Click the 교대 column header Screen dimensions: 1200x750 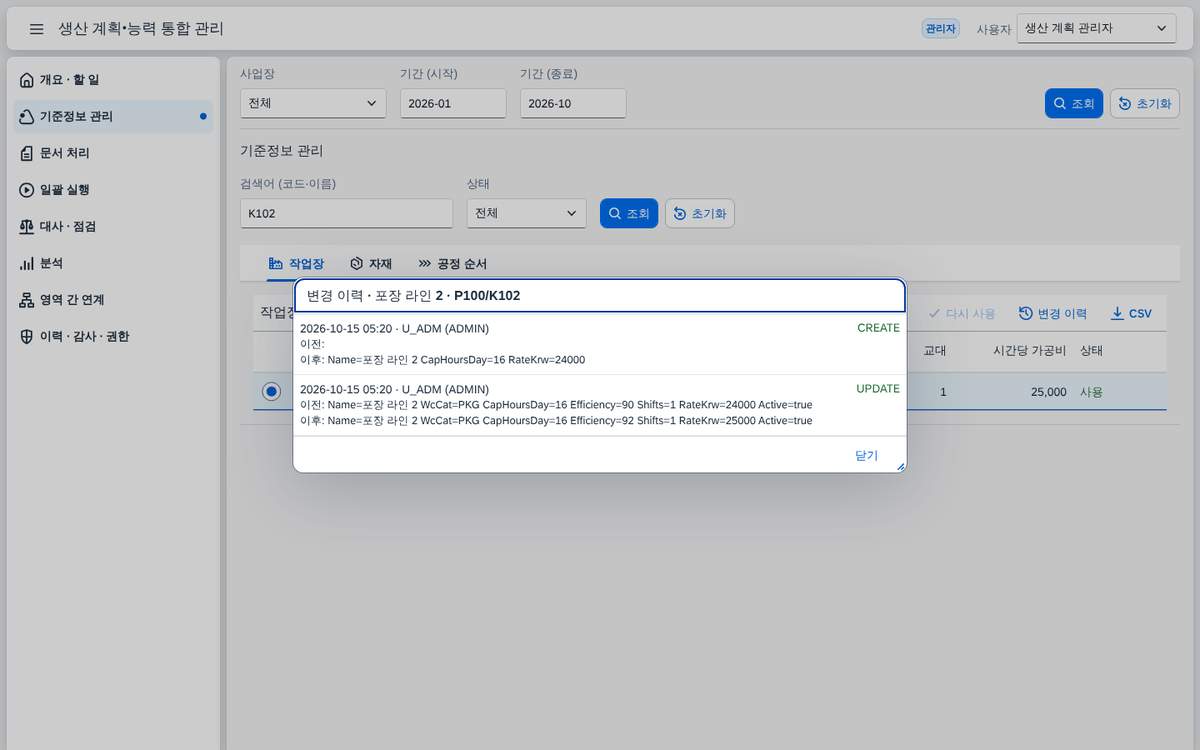[x=935, y=351]
